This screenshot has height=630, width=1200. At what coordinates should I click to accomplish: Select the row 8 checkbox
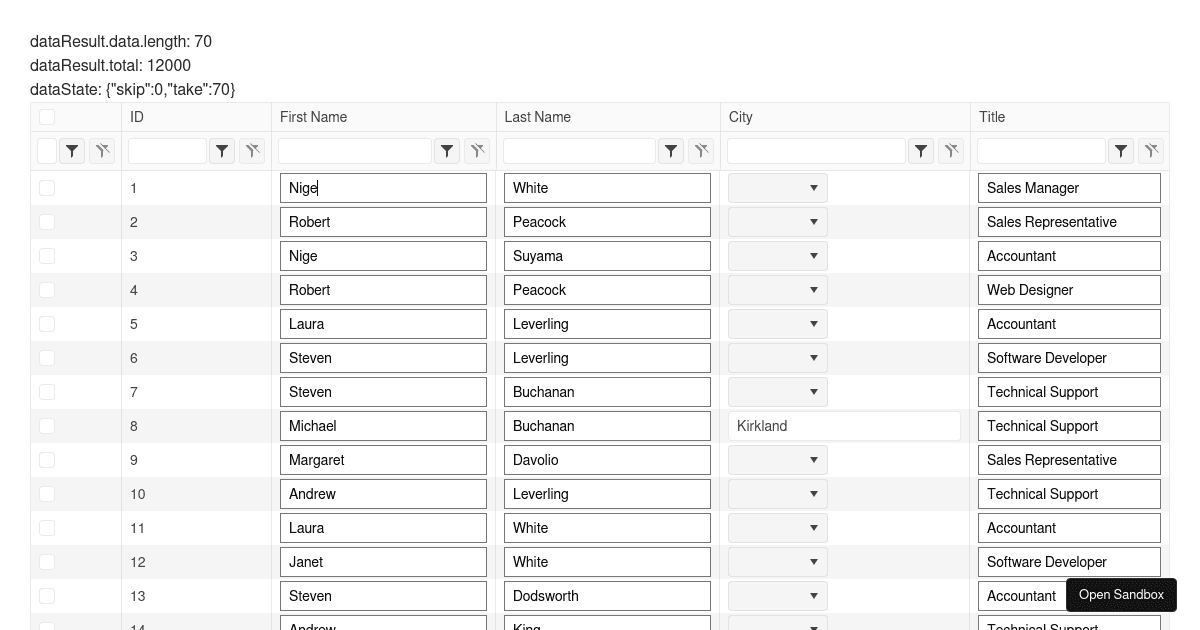pos(47,426)
